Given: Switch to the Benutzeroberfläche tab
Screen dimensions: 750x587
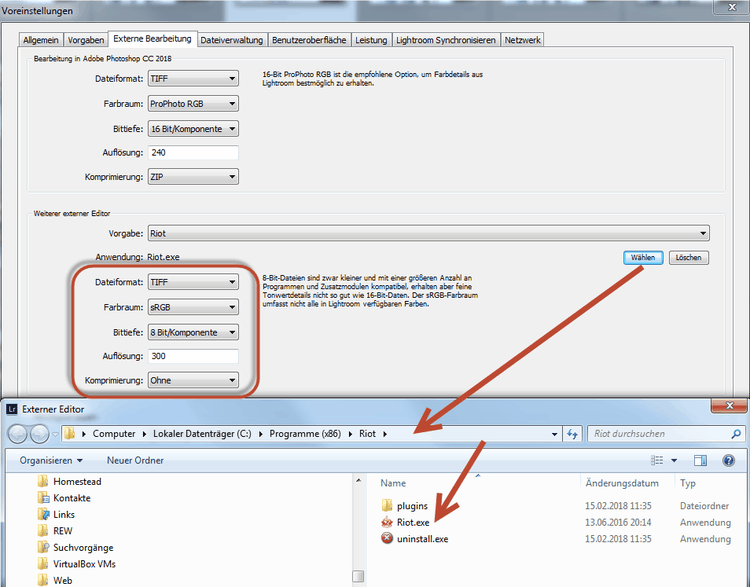Looking at the screenshot, I should tap(310, 40).
